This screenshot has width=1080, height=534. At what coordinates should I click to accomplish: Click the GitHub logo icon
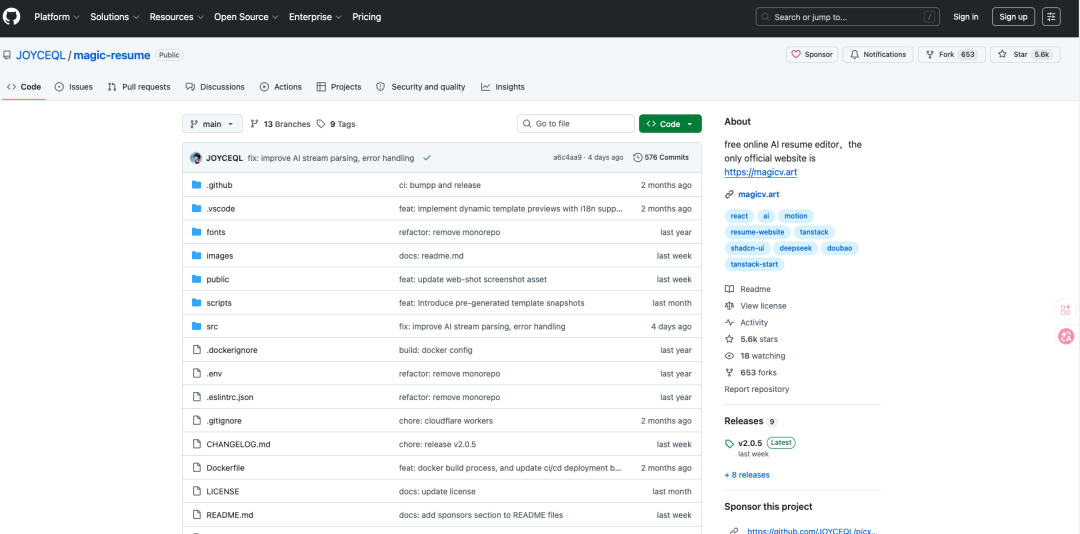(12, 16)
